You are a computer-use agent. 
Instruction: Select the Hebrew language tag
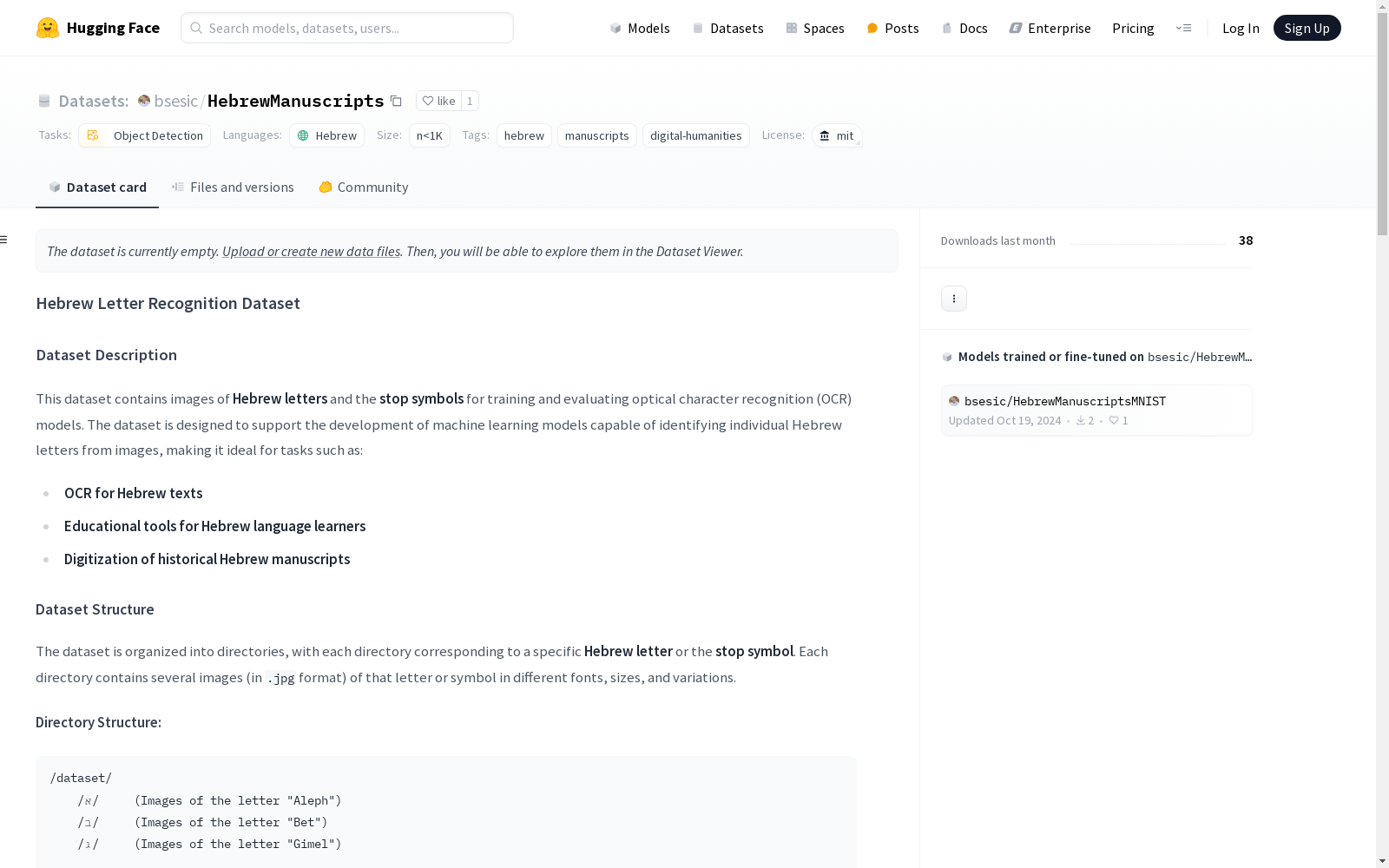click(326, 135)
